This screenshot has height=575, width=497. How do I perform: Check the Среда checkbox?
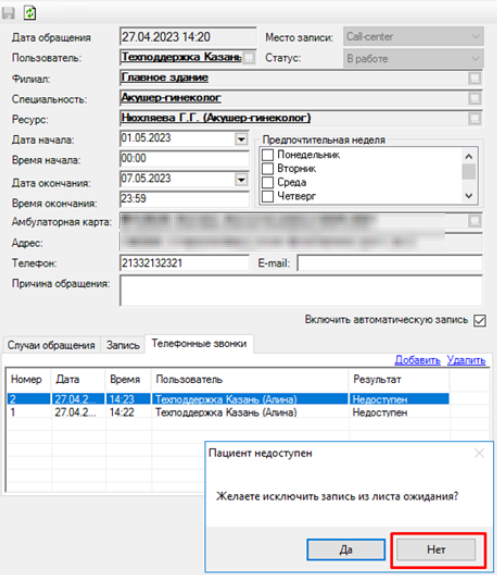pyautogui.click(x=268, y=182)
